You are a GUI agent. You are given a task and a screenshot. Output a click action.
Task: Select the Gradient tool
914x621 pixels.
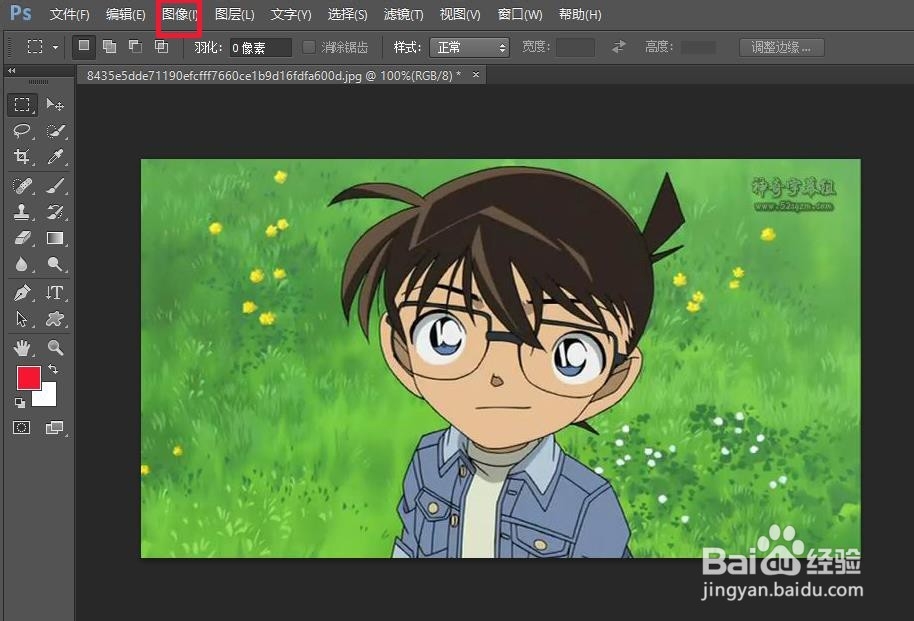point(55,238)
